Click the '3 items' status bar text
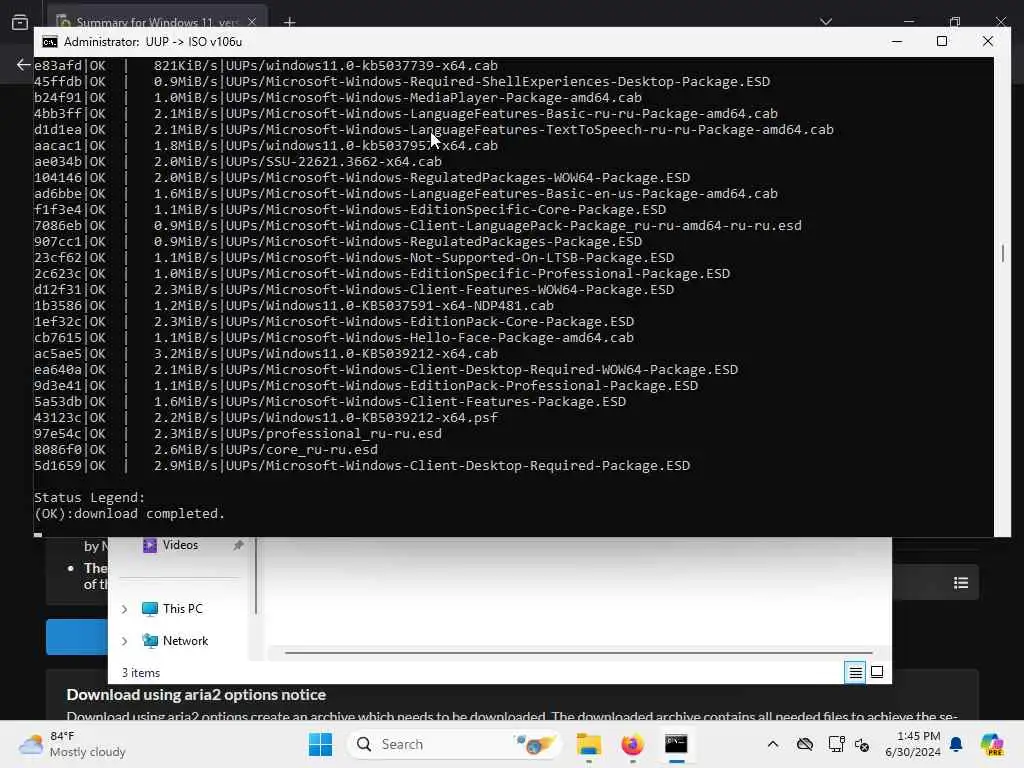This screenshot has height=768, width=1024. (x=141, y=673)
